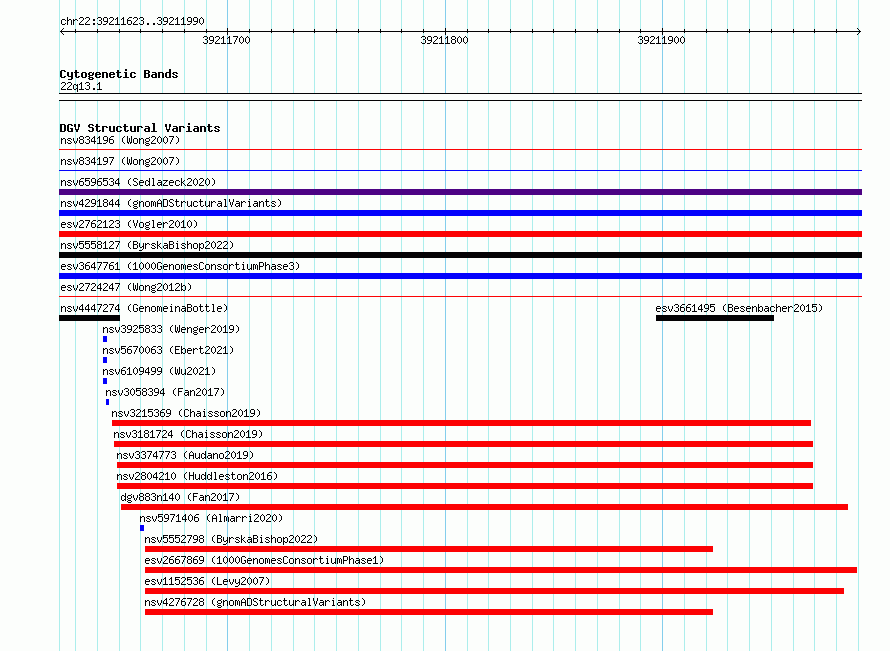Click dgv883n140 (Fan2017) label
The image size is (890, 651).
point(180,497)
